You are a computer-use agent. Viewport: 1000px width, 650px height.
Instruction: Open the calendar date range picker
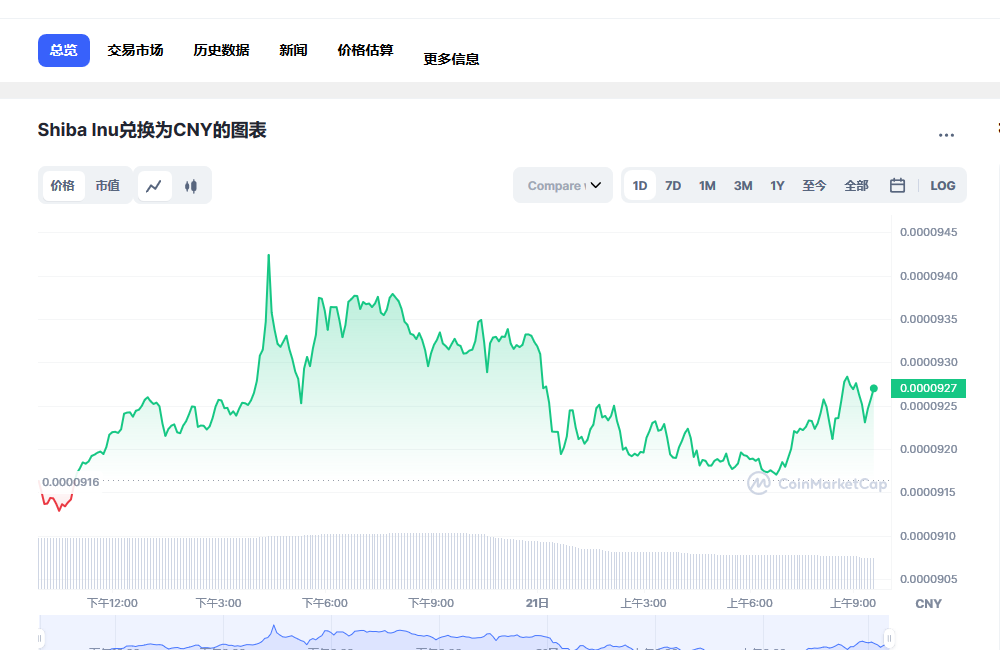(897, 186)
